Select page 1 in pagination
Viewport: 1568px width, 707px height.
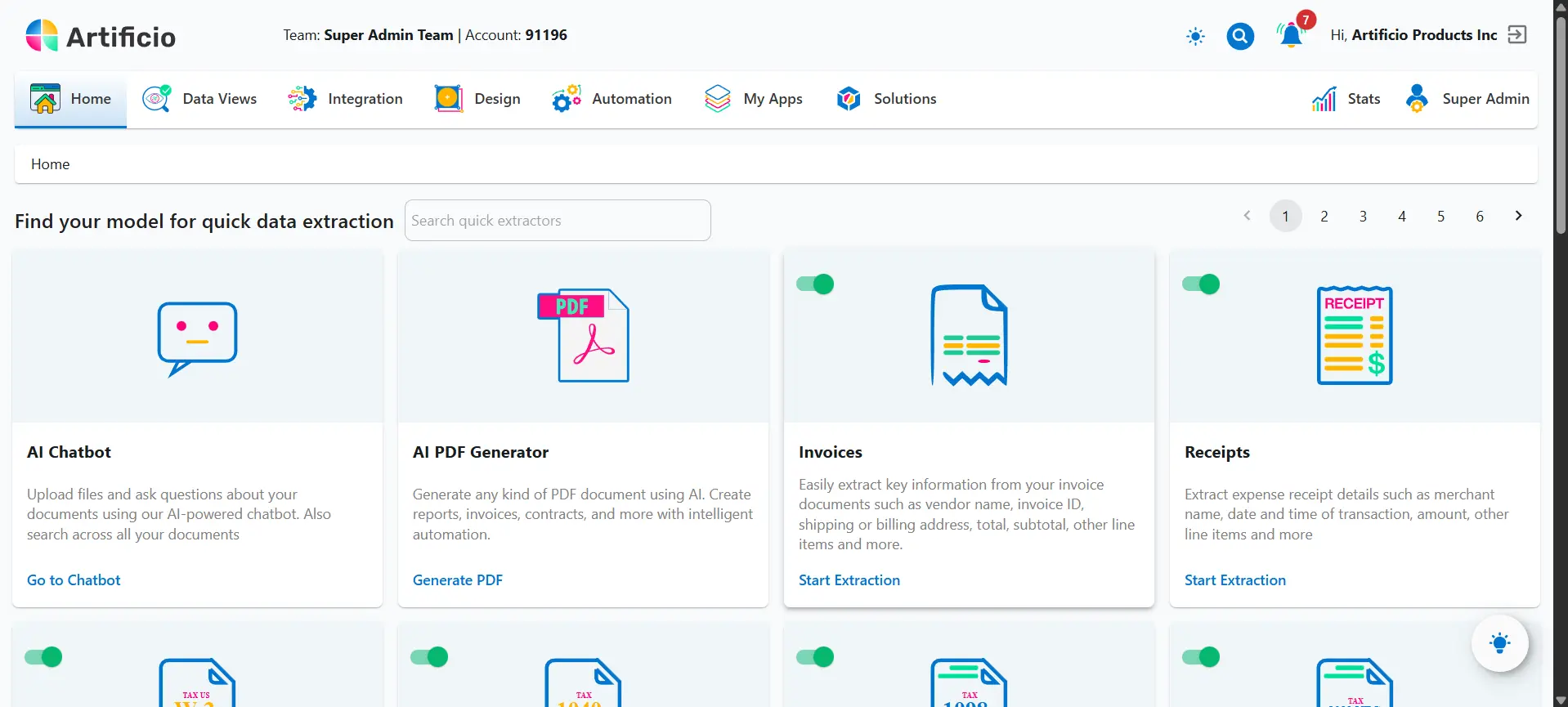pyautogui.click(x=1285, y=216)
